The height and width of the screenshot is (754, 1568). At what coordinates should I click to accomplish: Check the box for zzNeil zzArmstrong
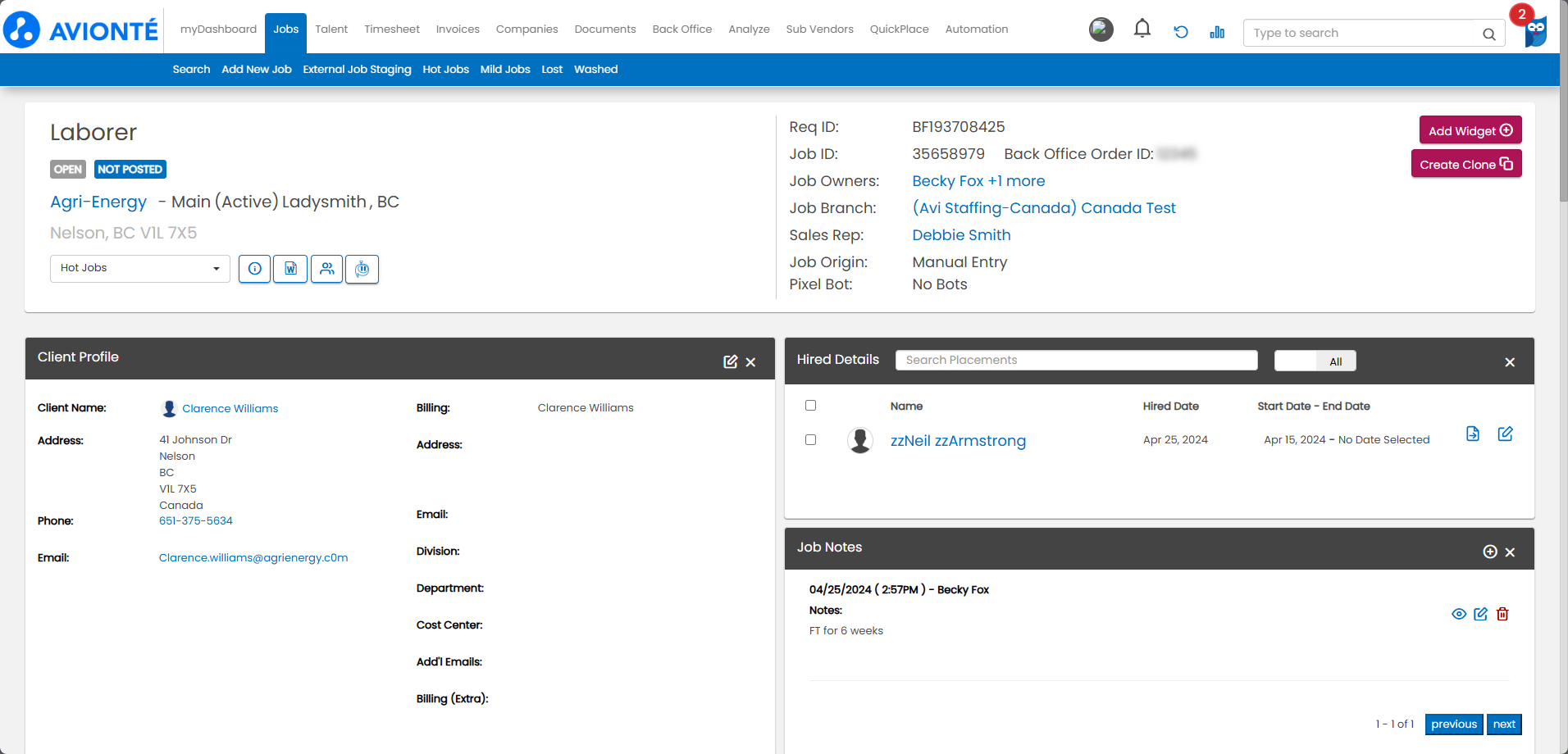(810, 439)
